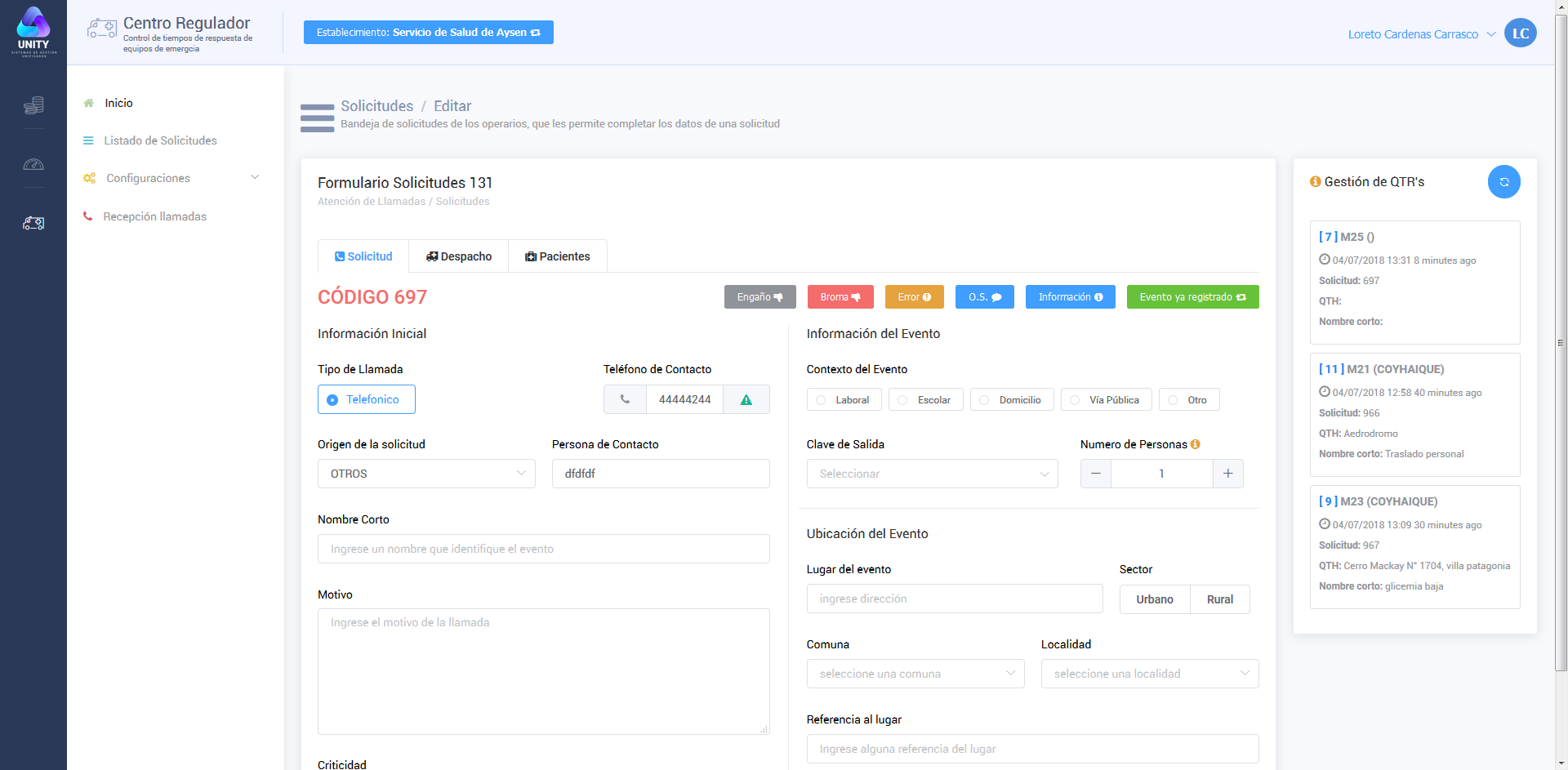Open the ambulance icon in left sidebar
The width and height of the screenshot is (1568, 770).
[x=33, y=223]
